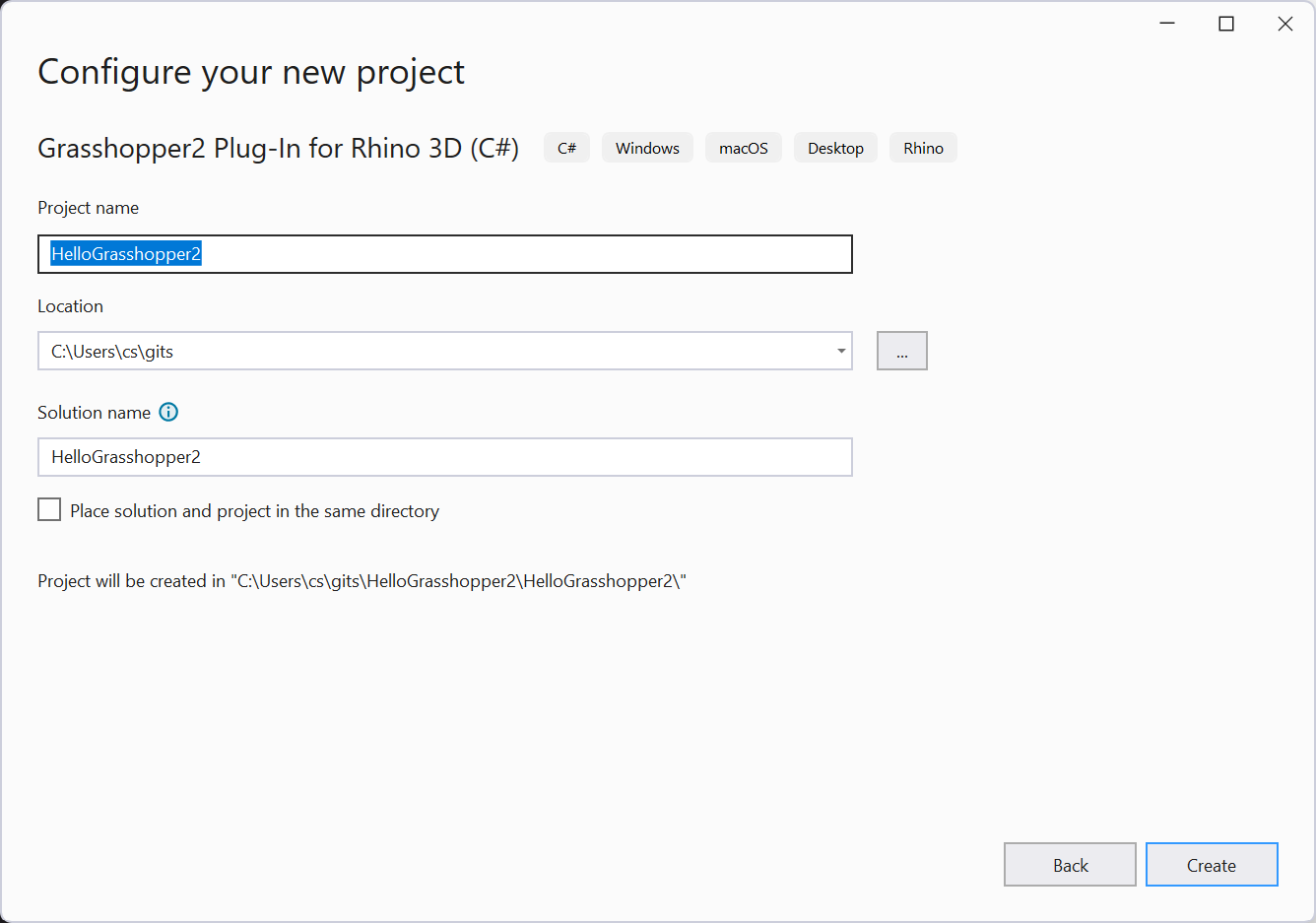Close the dialog window
Viewport: 1316px width, 923px height.
click(1285, 24)
